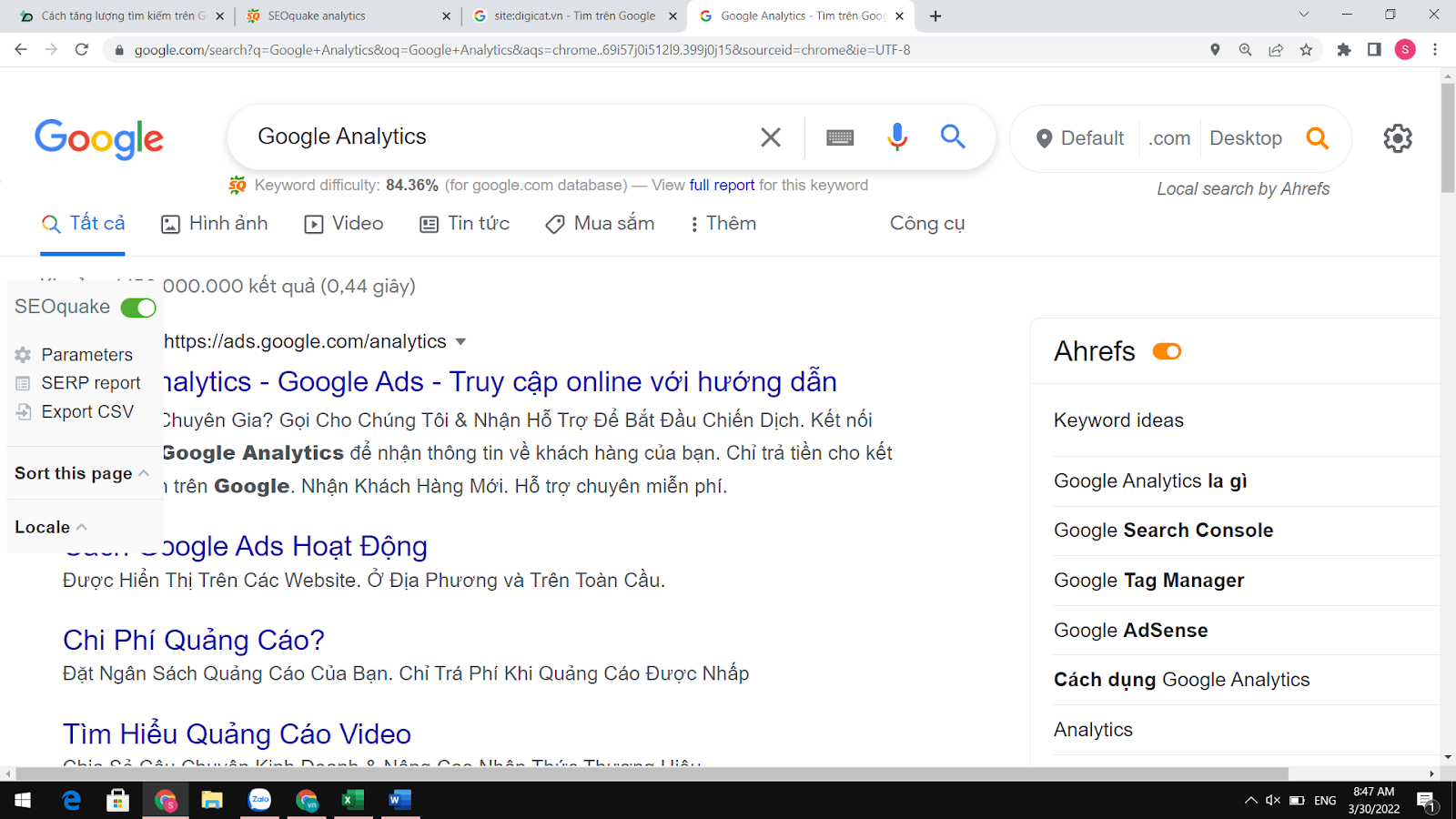Open Công cụ search tools
Viewport: 1456px width, 819px height.
927,224
